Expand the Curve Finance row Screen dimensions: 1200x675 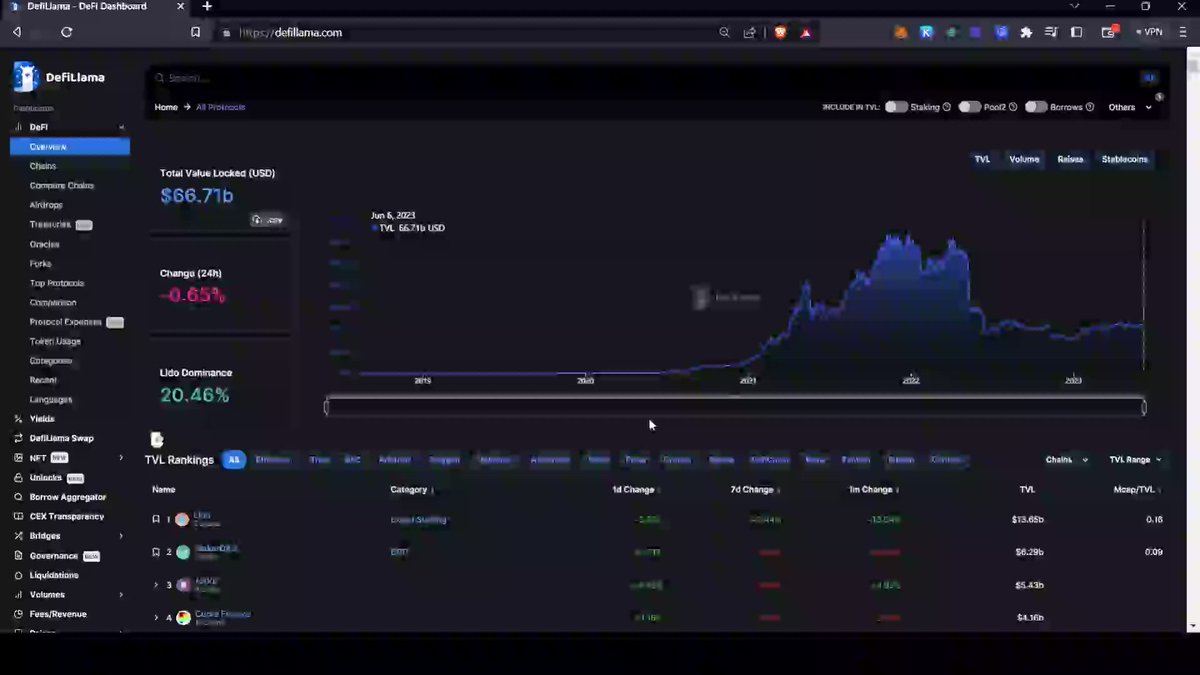click(156, 618)
